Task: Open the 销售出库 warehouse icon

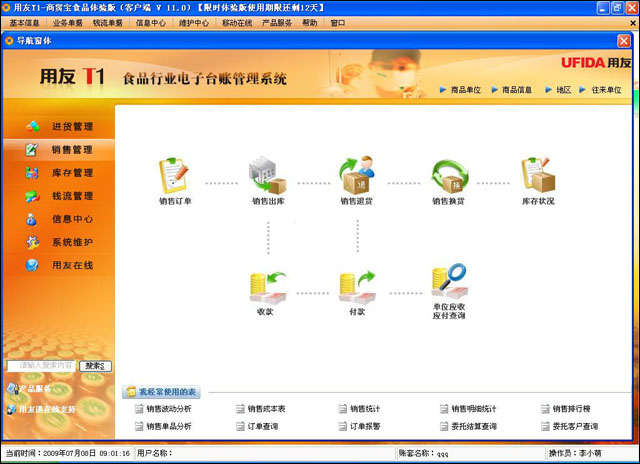Action: [268, 176]
